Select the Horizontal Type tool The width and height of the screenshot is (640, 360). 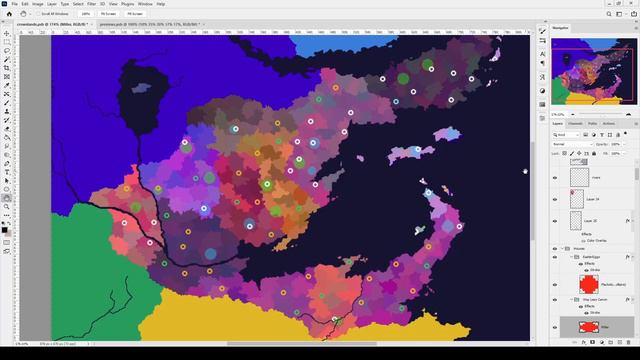[7, 172]
